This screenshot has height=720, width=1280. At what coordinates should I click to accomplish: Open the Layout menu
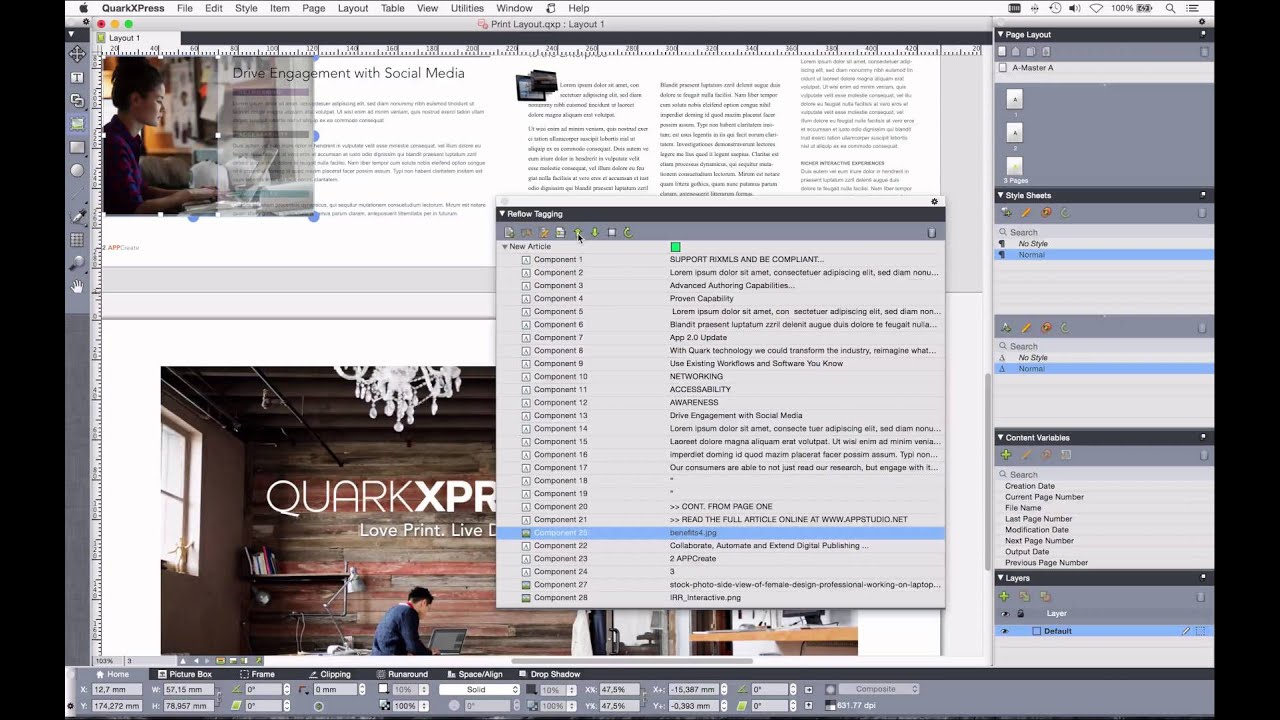(353, 8)
